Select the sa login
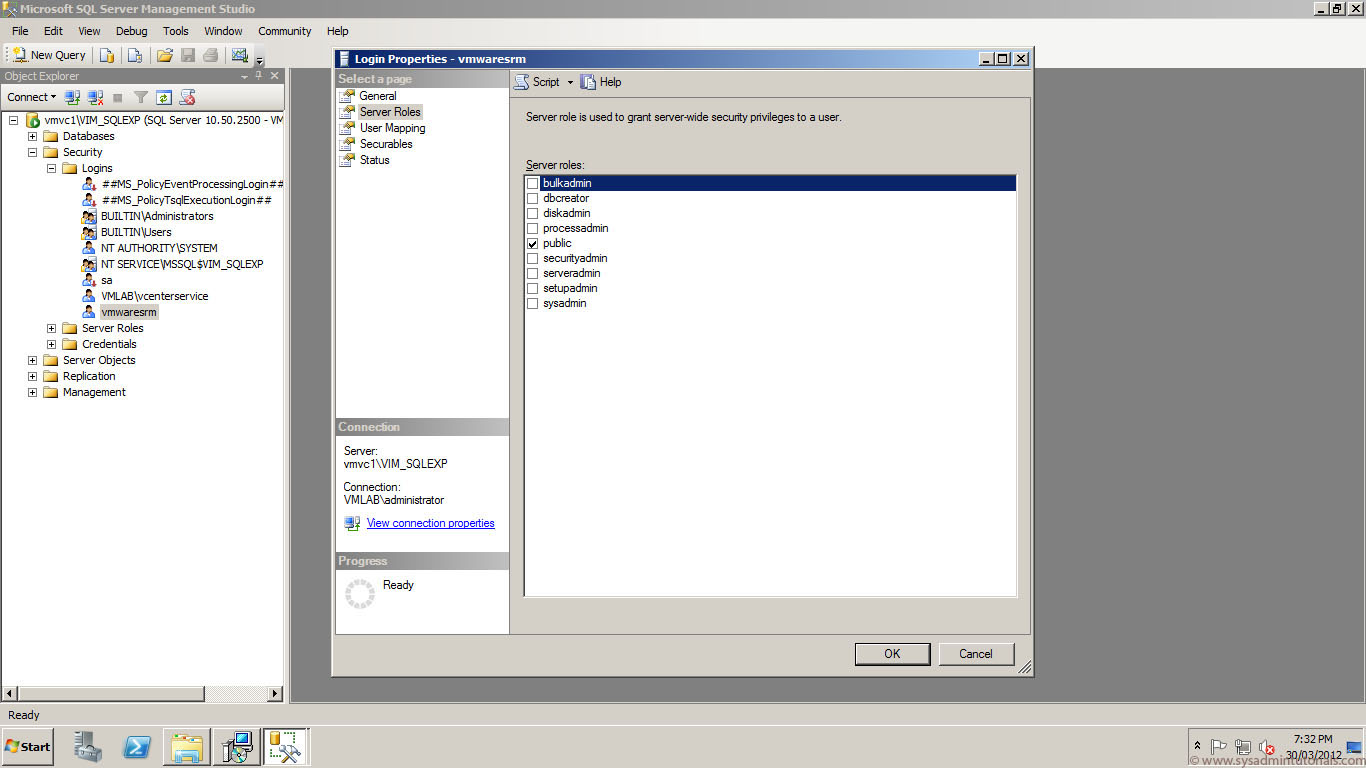Screen dimensions: 1366x768 (x=107, y=280)
